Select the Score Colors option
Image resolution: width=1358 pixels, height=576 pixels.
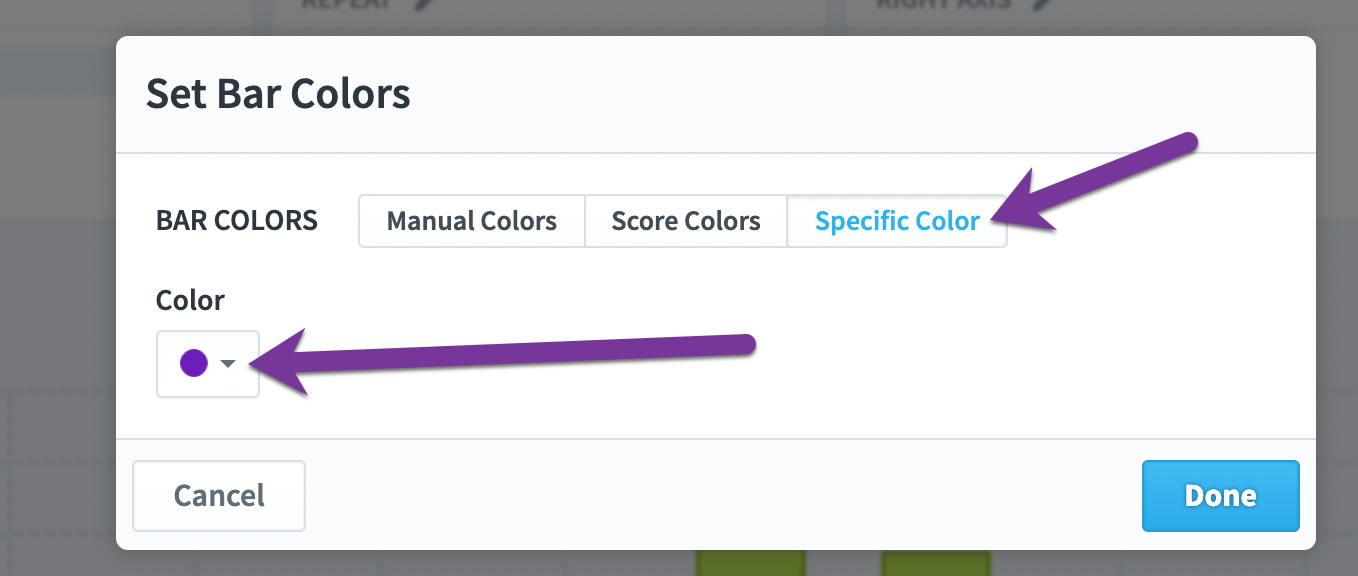[x=686, y=221]
